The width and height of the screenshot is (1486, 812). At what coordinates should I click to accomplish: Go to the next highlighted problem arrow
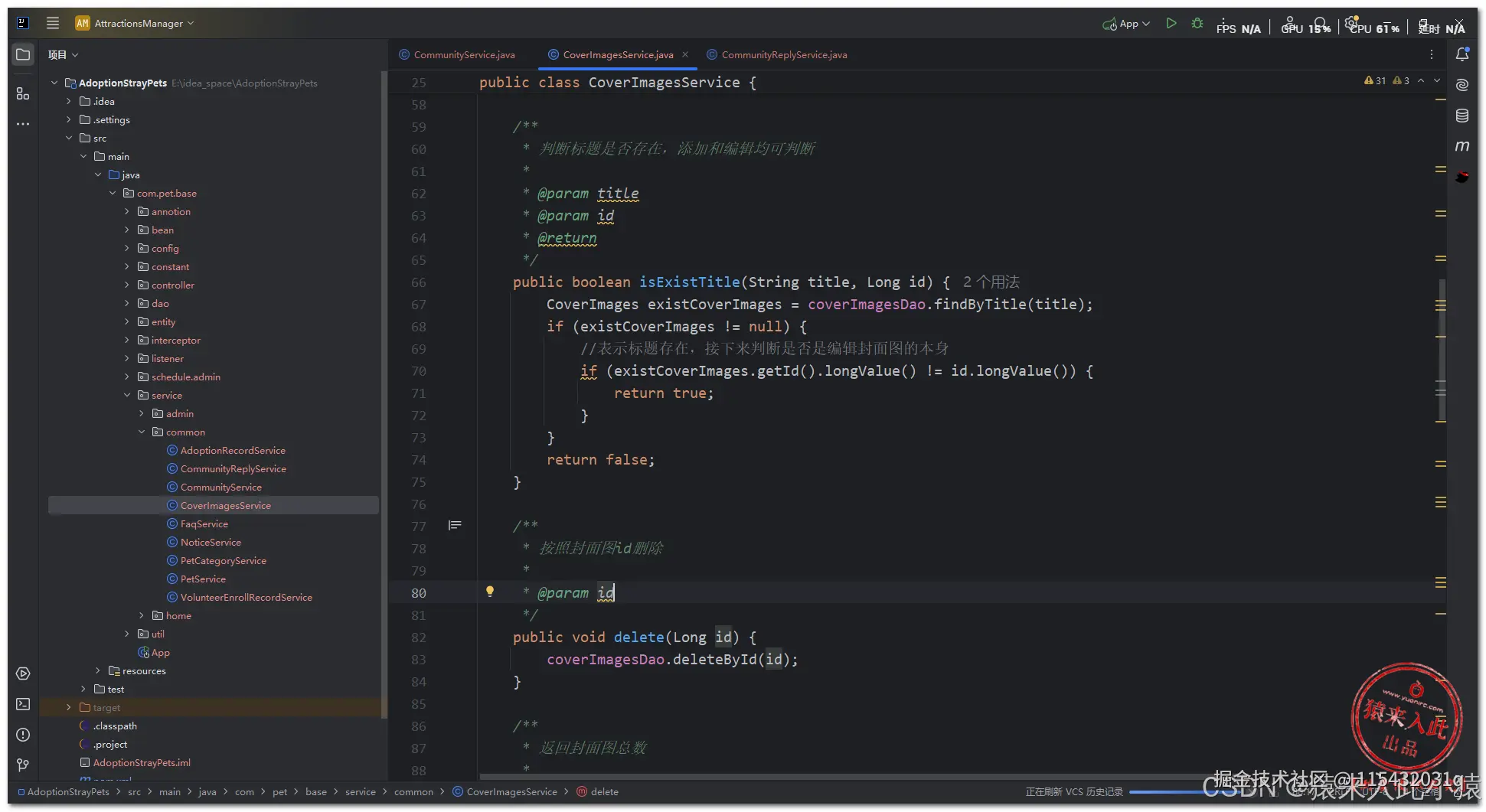1437,80
